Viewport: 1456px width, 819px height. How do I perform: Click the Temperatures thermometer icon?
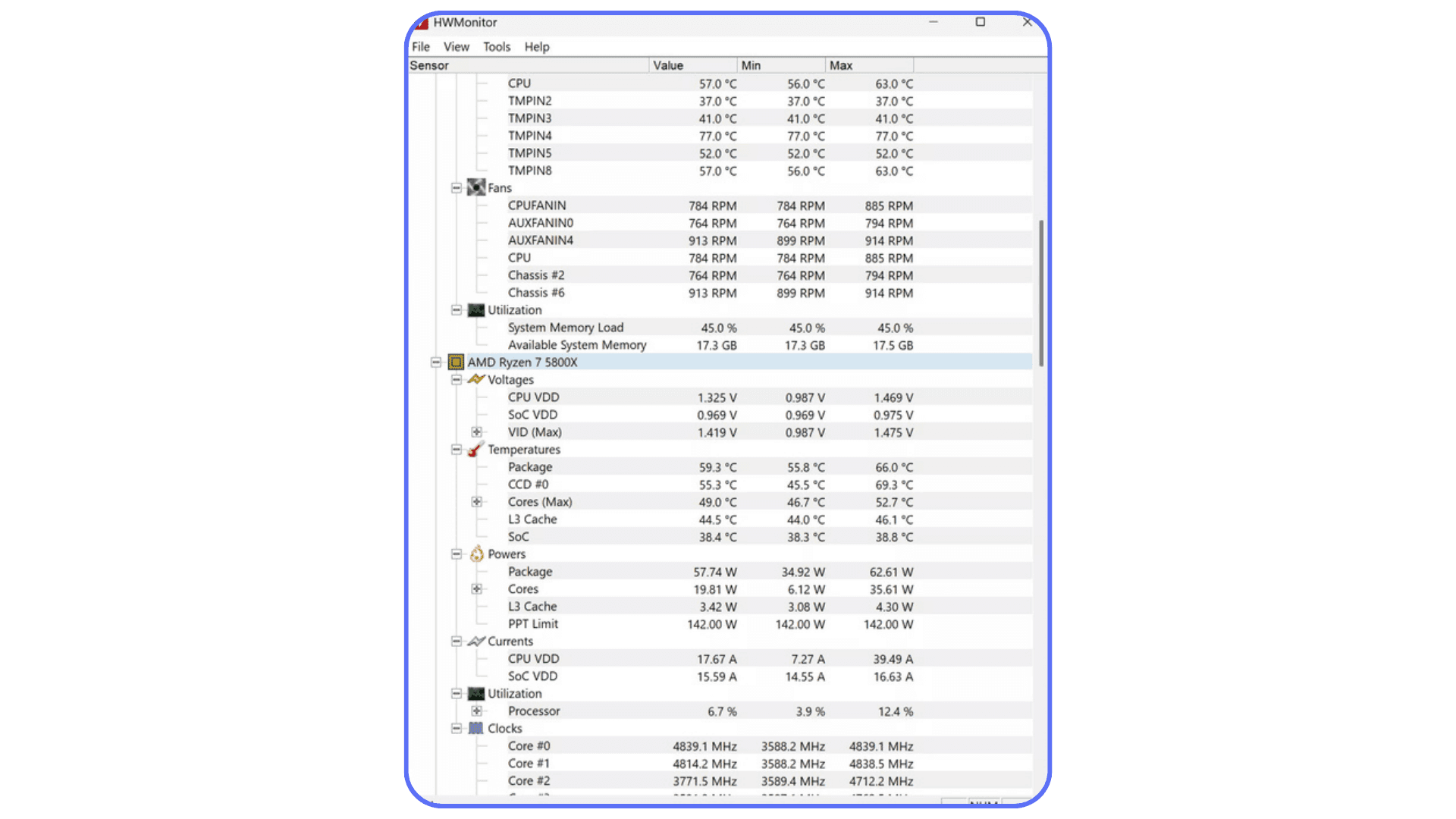(x=475, y=449)
